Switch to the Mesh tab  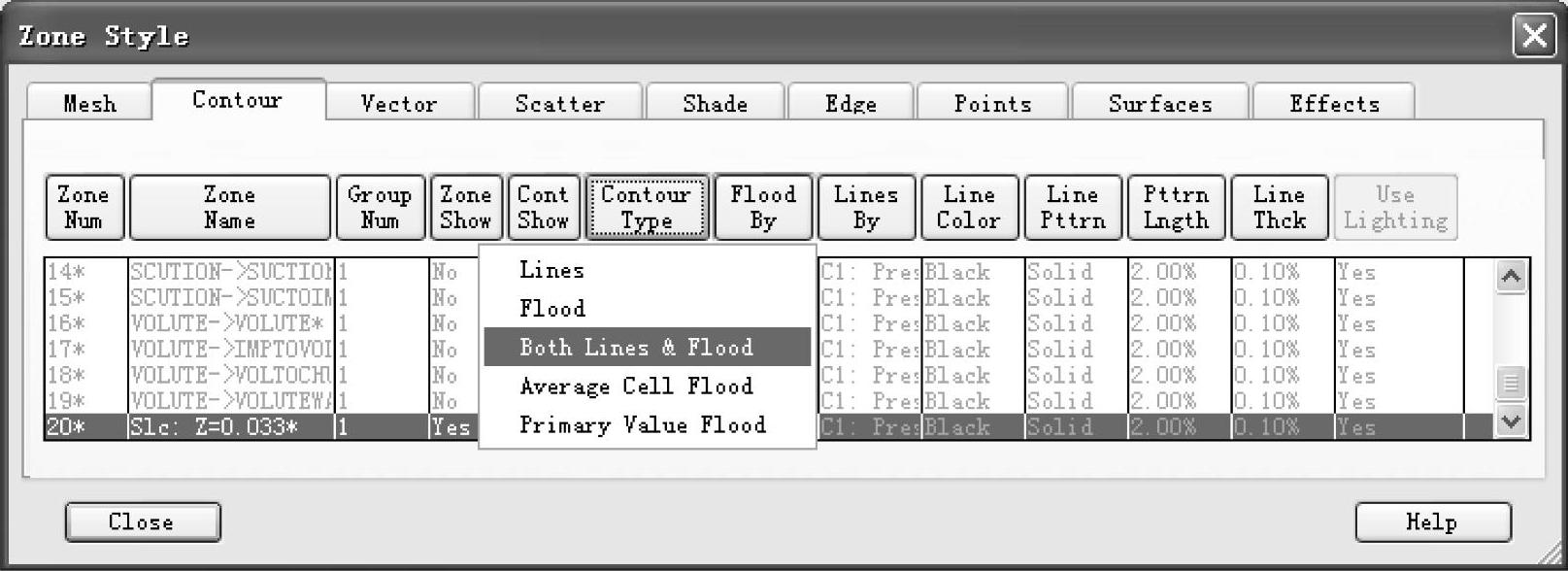(x=89, y=103)
